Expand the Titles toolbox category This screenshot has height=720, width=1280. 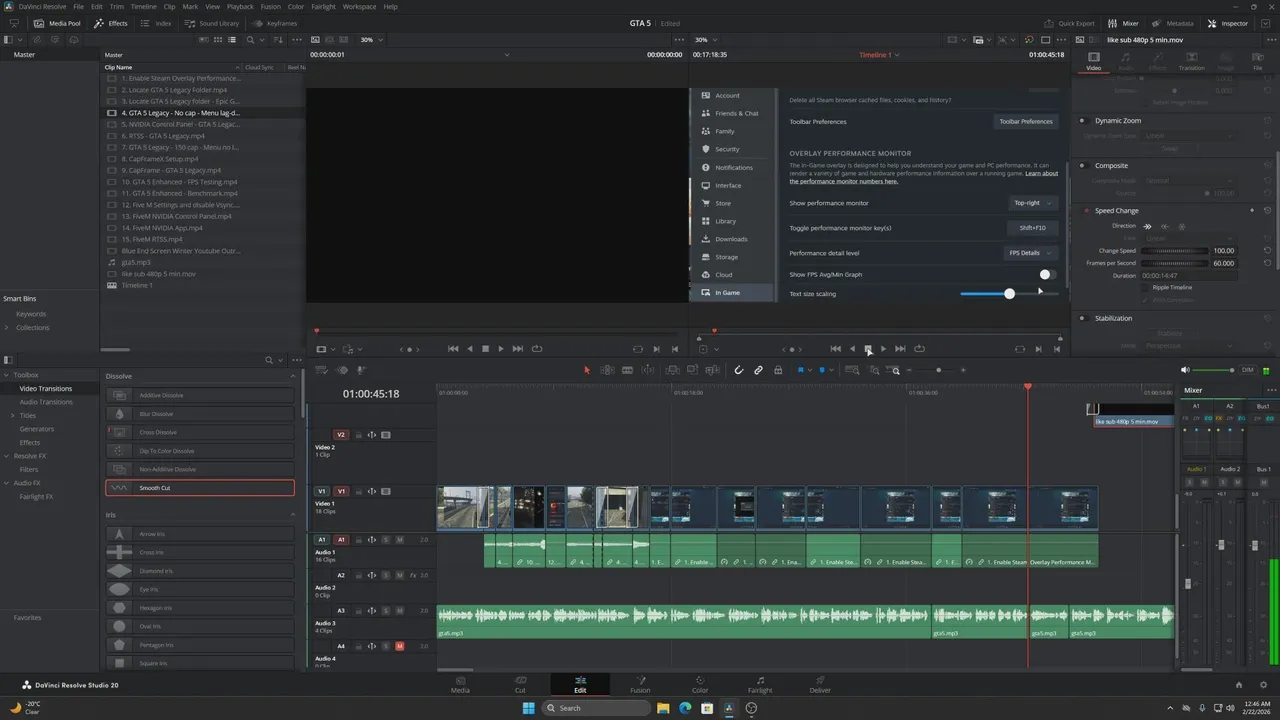tap(12, 415)
